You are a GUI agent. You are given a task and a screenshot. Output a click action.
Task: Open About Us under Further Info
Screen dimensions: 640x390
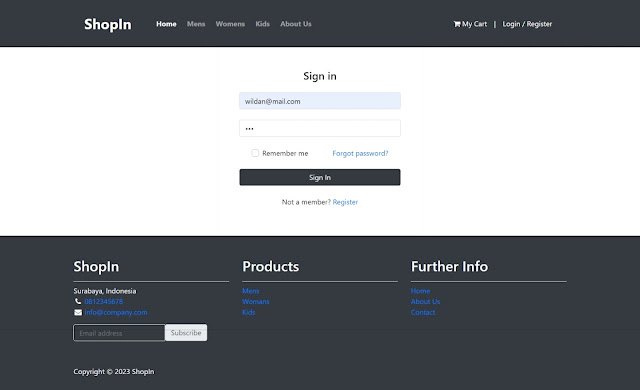pos(425,301)
